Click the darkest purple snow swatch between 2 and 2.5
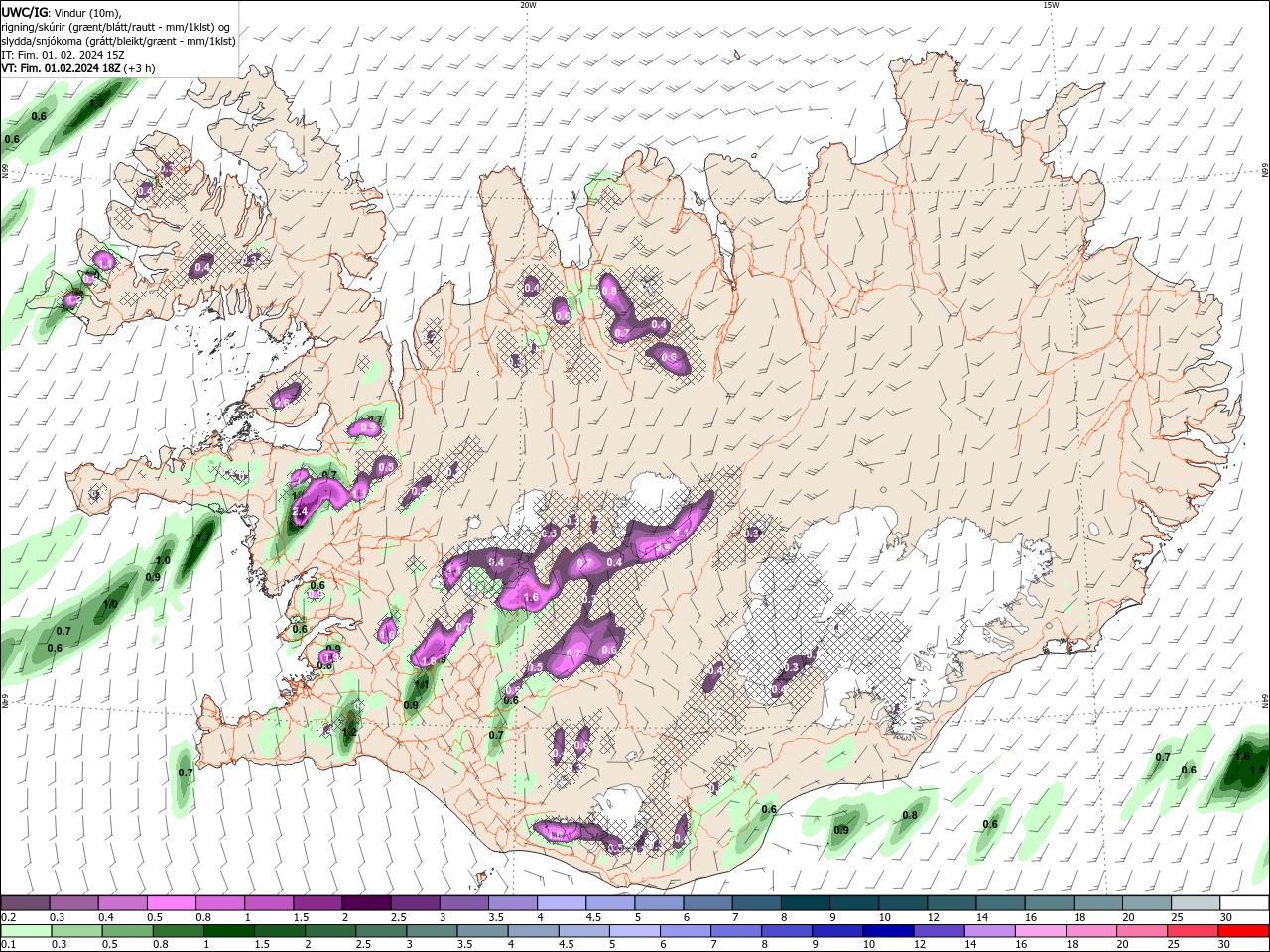1270x952 pixels. 365,903
